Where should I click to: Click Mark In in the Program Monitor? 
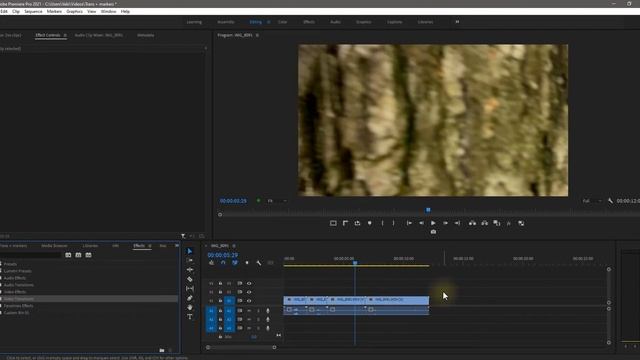(x=382, y=223)
